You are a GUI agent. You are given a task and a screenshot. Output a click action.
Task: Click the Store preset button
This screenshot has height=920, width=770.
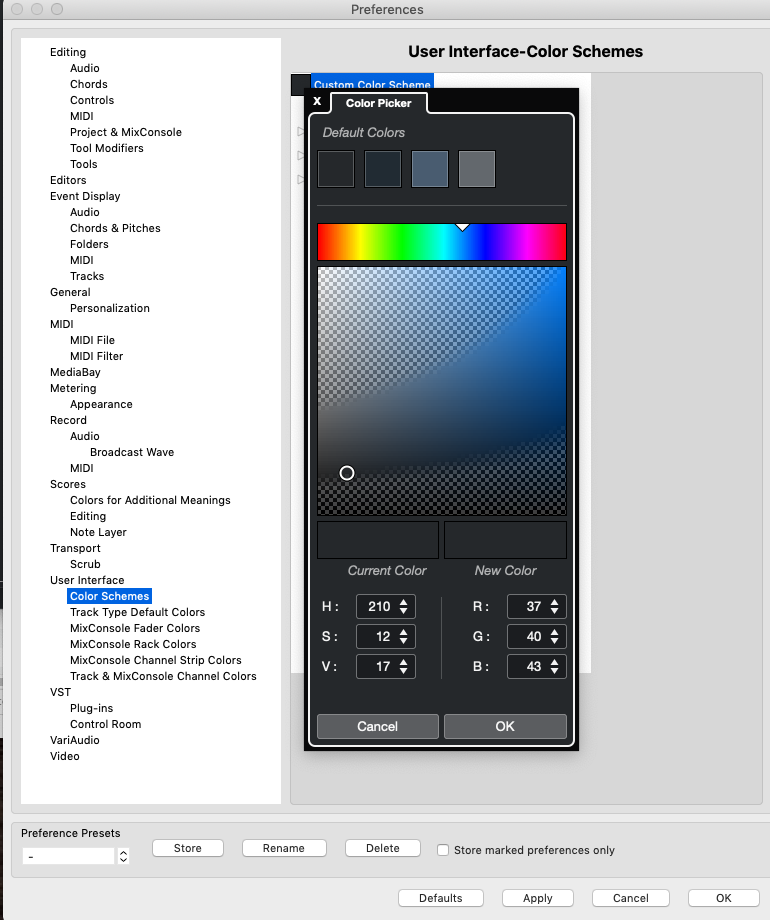[x=188, y=848]
